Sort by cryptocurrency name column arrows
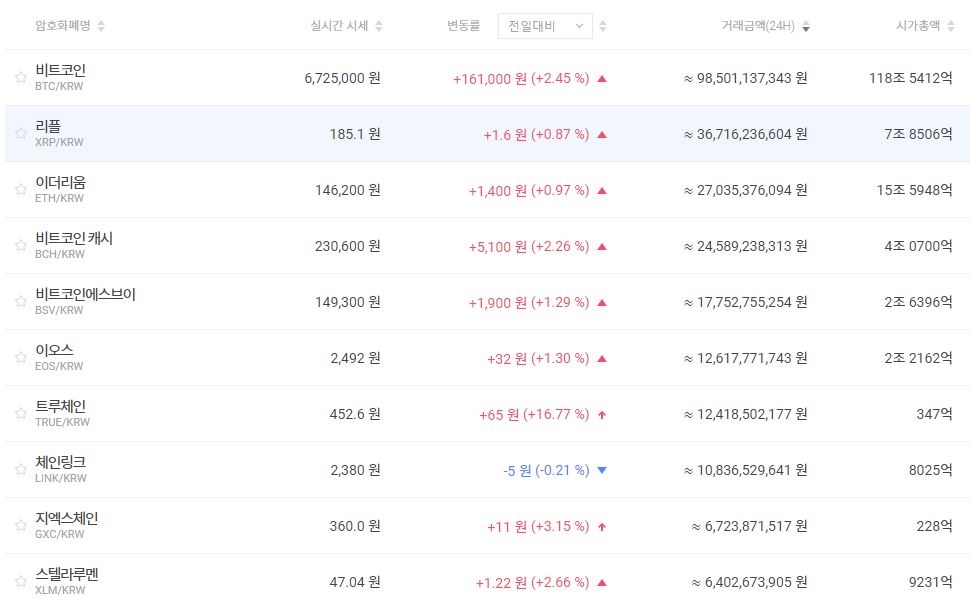Image resolution: width=970 pixels, height=606 pixels. 101,26
